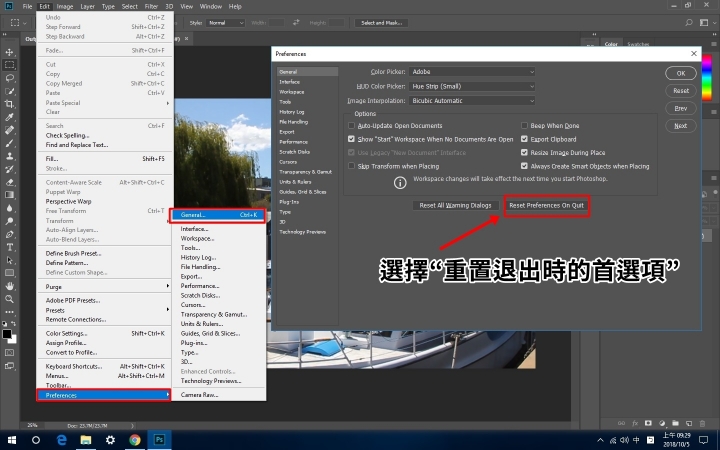Open the Color Picker dropdown

click(472, 72)
